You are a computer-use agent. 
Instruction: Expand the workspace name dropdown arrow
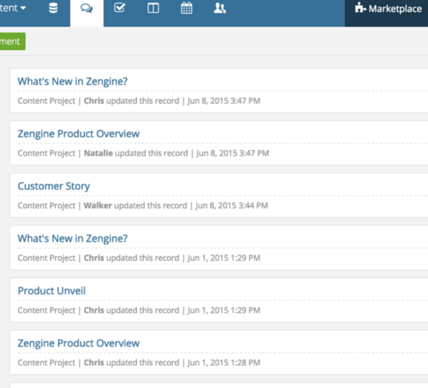(23, 8)
